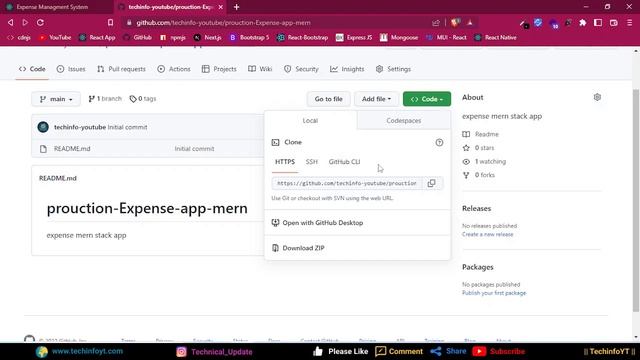Click Publish your first package link

(494, 293)
